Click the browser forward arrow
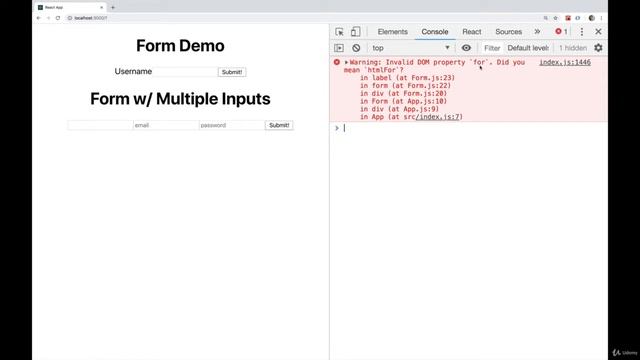The height and width of the screenshot is (360, 640). point(48,18)
